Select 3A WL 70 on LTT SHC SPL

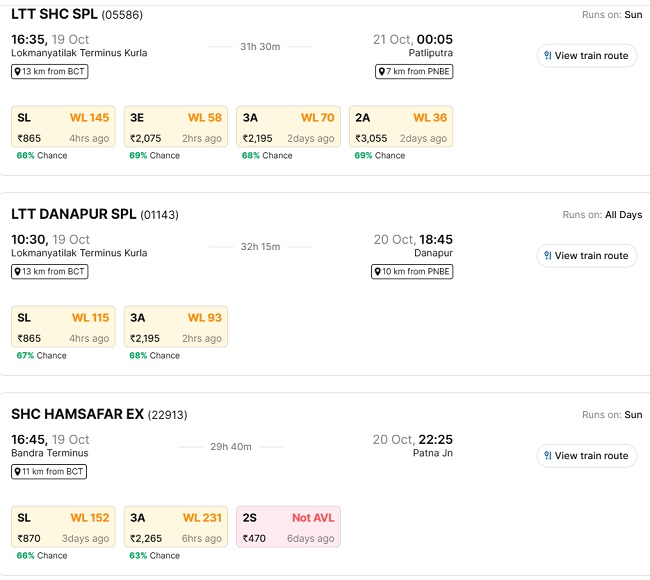point(288,127)
